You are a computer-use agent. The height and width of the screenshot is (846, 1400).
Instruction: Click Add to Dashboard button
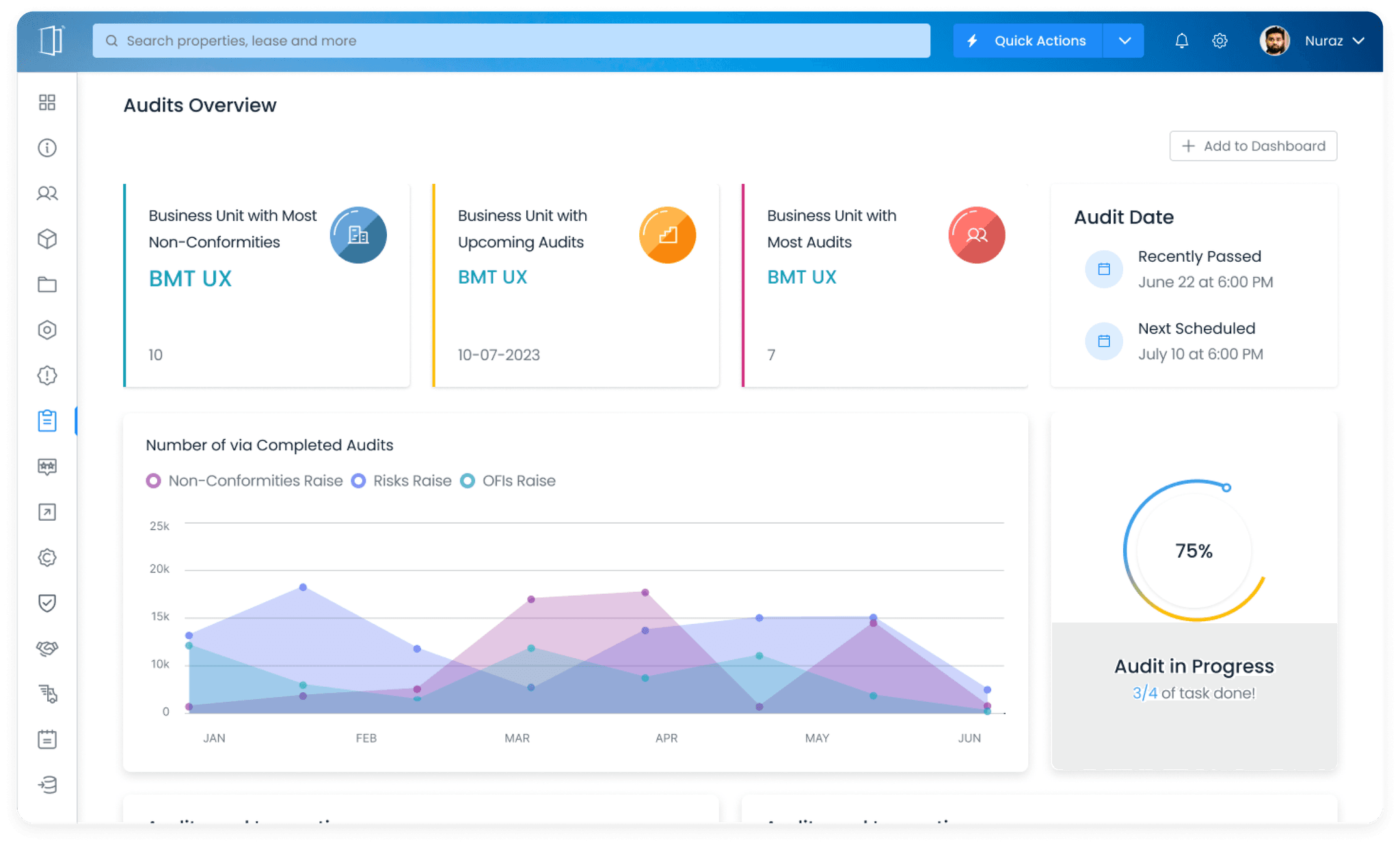tap(1253, 146)
